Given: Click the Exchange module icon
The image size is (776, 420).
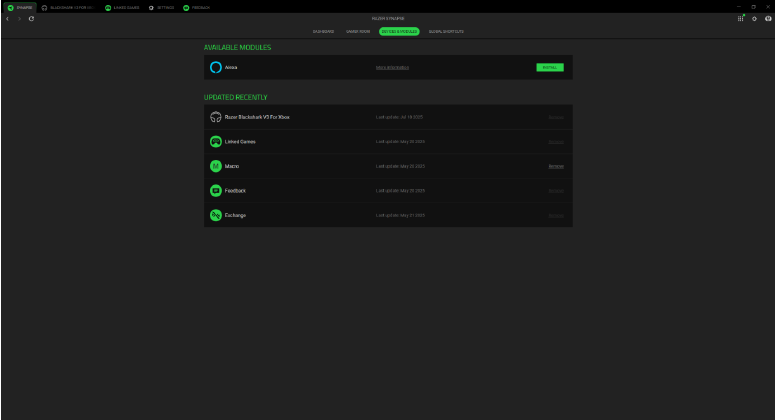Looking at the screenshot, I should coord(216,215).
